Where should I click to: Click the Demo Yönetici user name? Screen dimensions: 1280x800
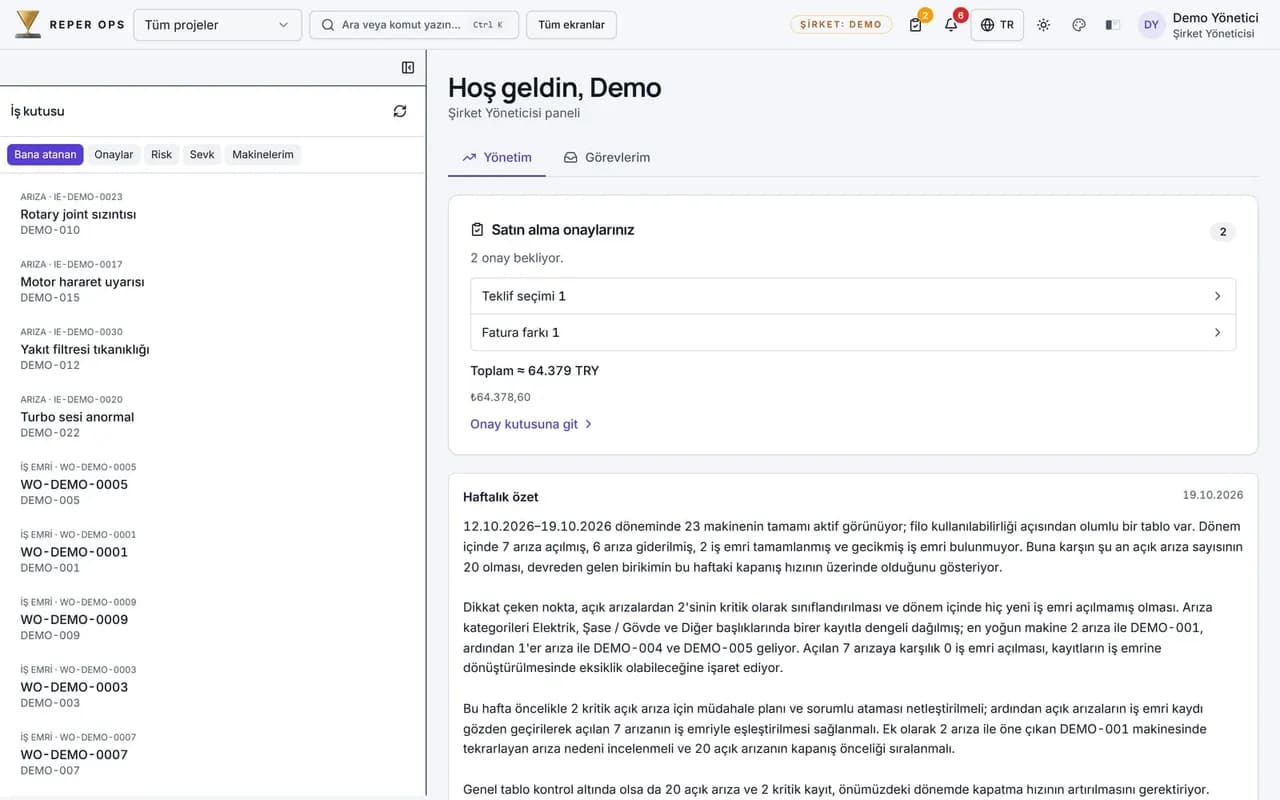1215,18
